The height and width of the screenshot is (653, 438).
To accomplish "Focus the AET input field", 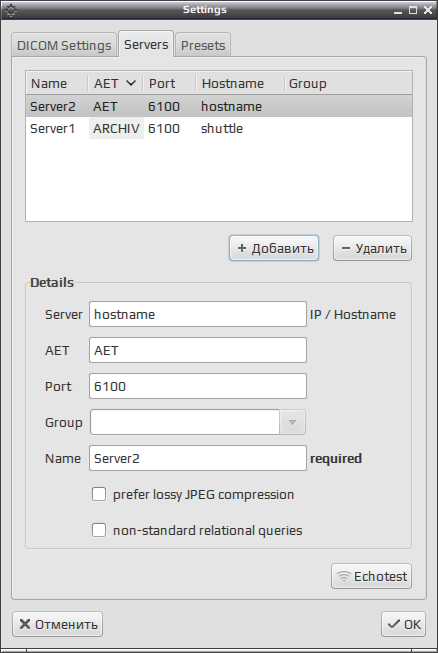I will click(198, 350).
